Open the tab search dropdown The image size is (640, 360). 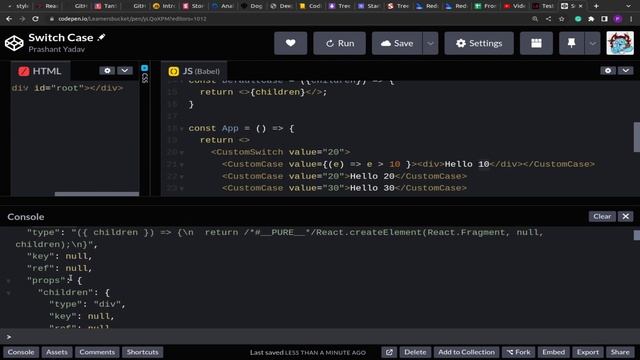click(x=628, y=6)
